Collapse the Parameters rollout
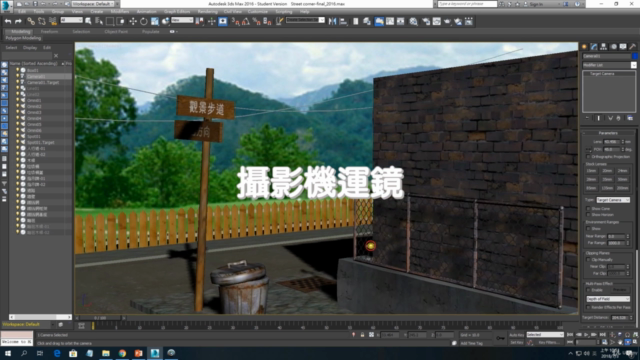Screen dimensions: 640x360 click(608, 133)
